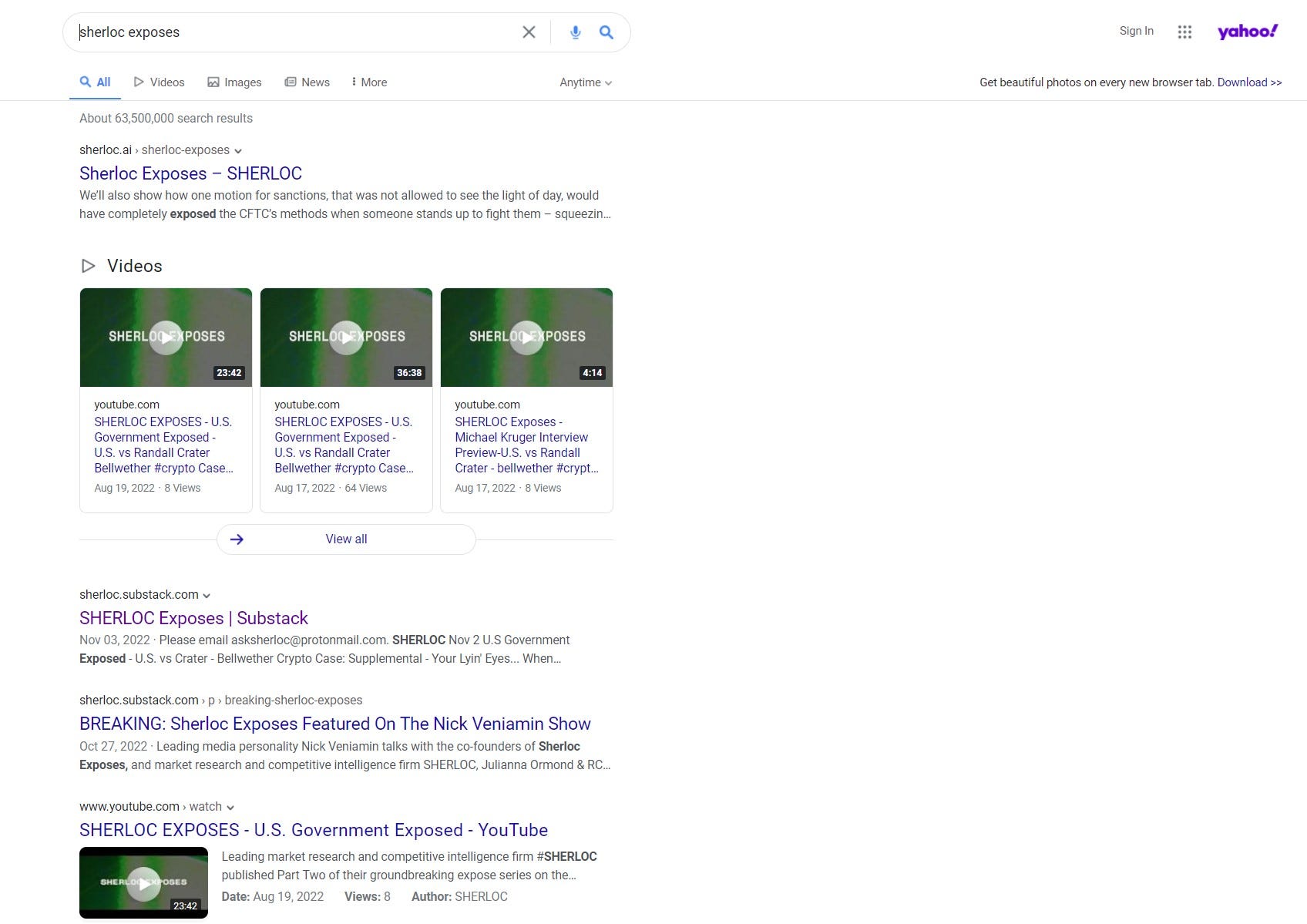Open the Yahoo apps grid icon
The image size is (1307, 924).
(1184, 32)
